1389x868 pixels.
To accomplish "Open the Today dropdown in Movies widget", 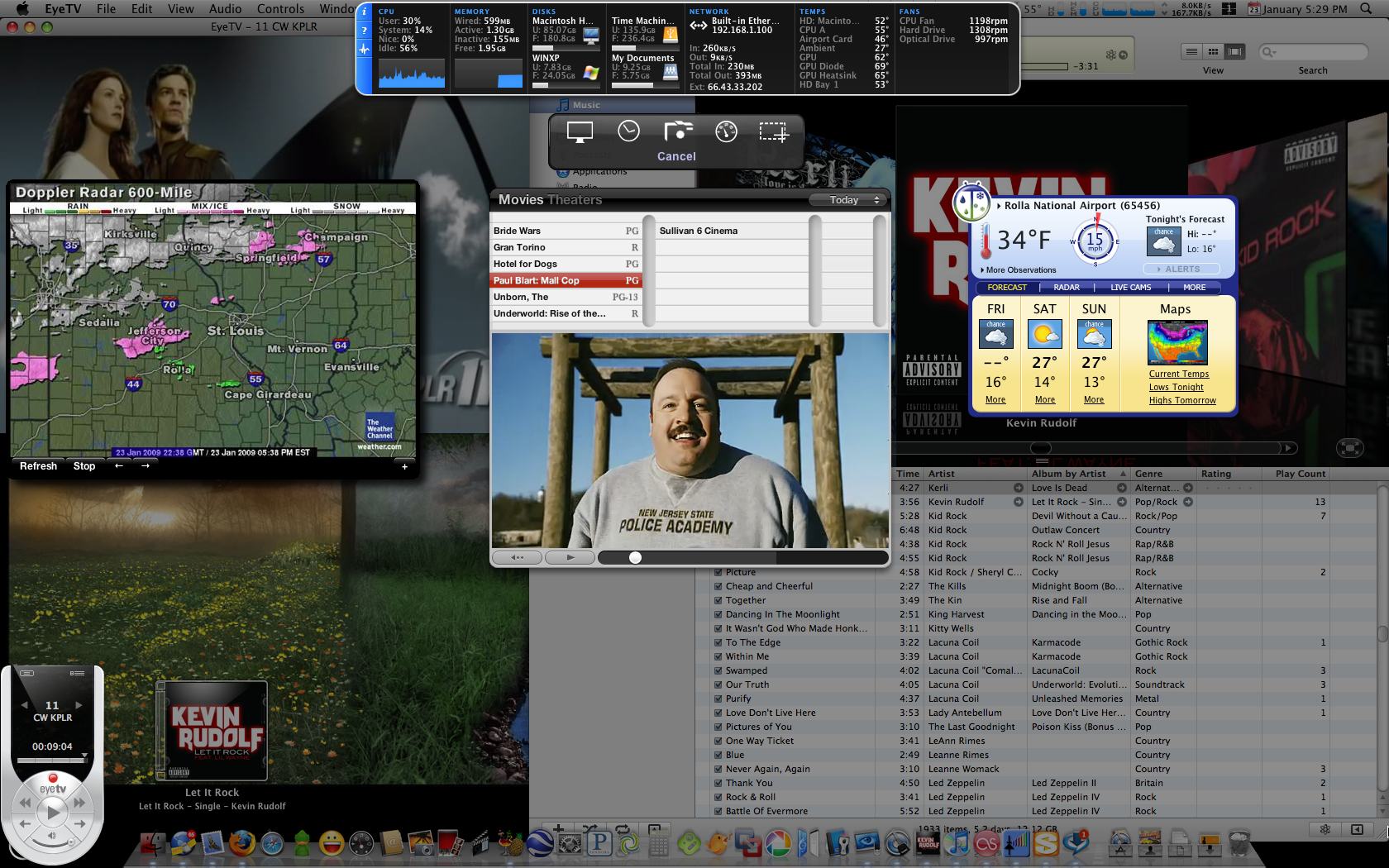I will coord(847,200).
